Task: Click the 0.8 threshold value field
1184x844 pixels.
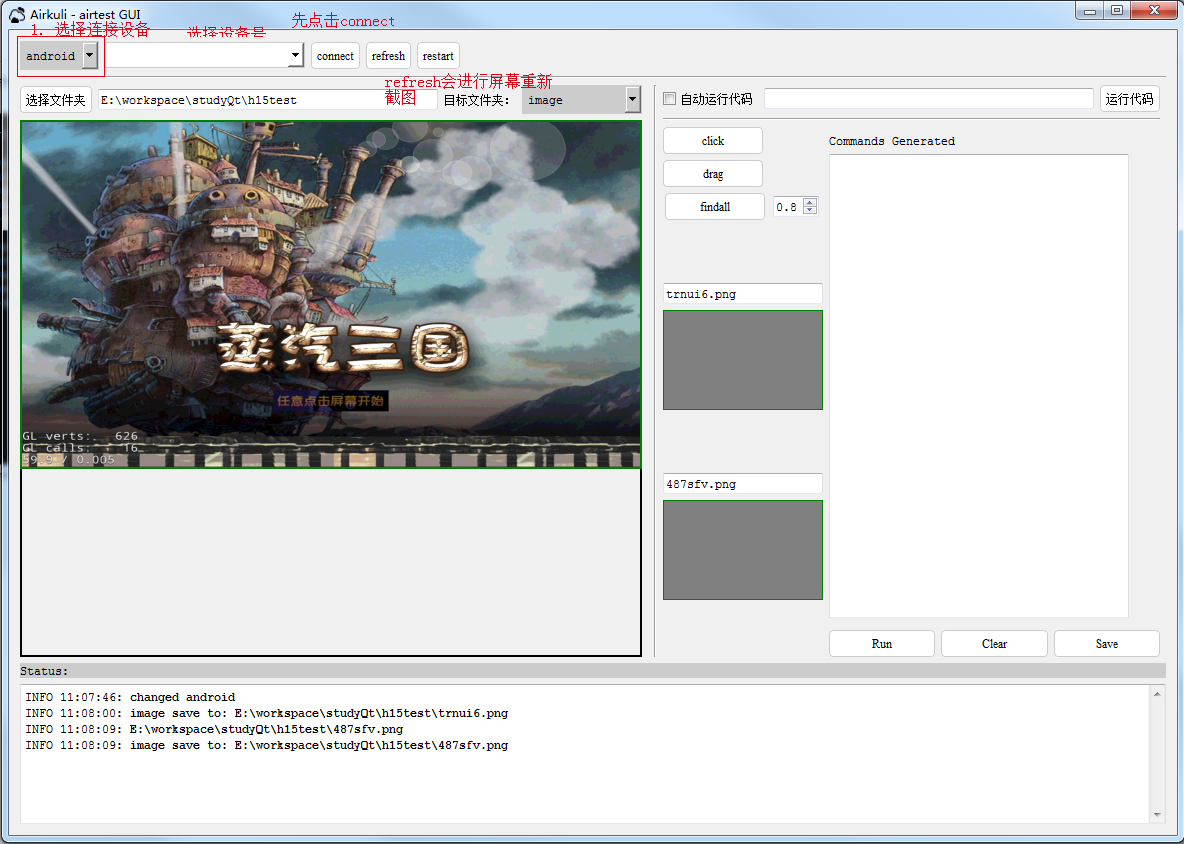Action: (x=788, y=207)
